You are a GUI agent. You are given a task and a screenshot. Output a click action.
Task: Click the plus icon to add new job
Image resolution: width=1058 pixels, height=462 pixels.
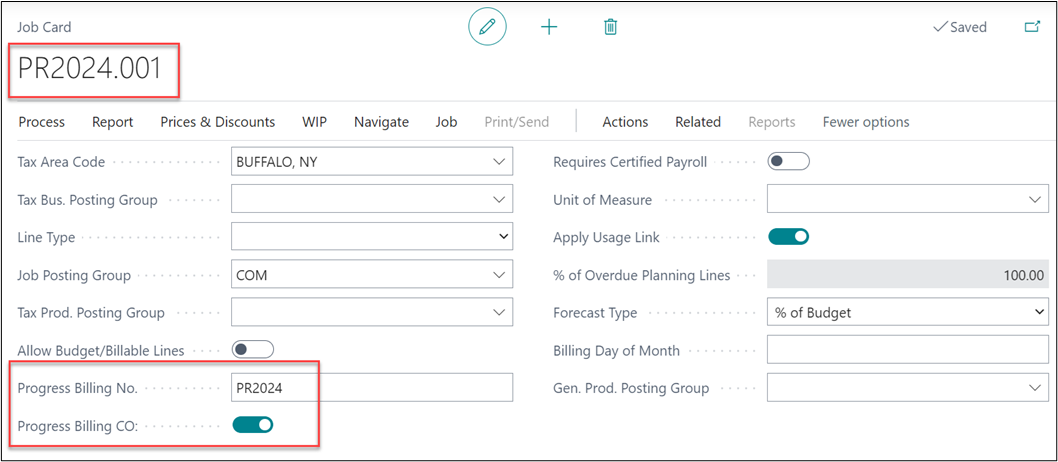tap(549, 27)
